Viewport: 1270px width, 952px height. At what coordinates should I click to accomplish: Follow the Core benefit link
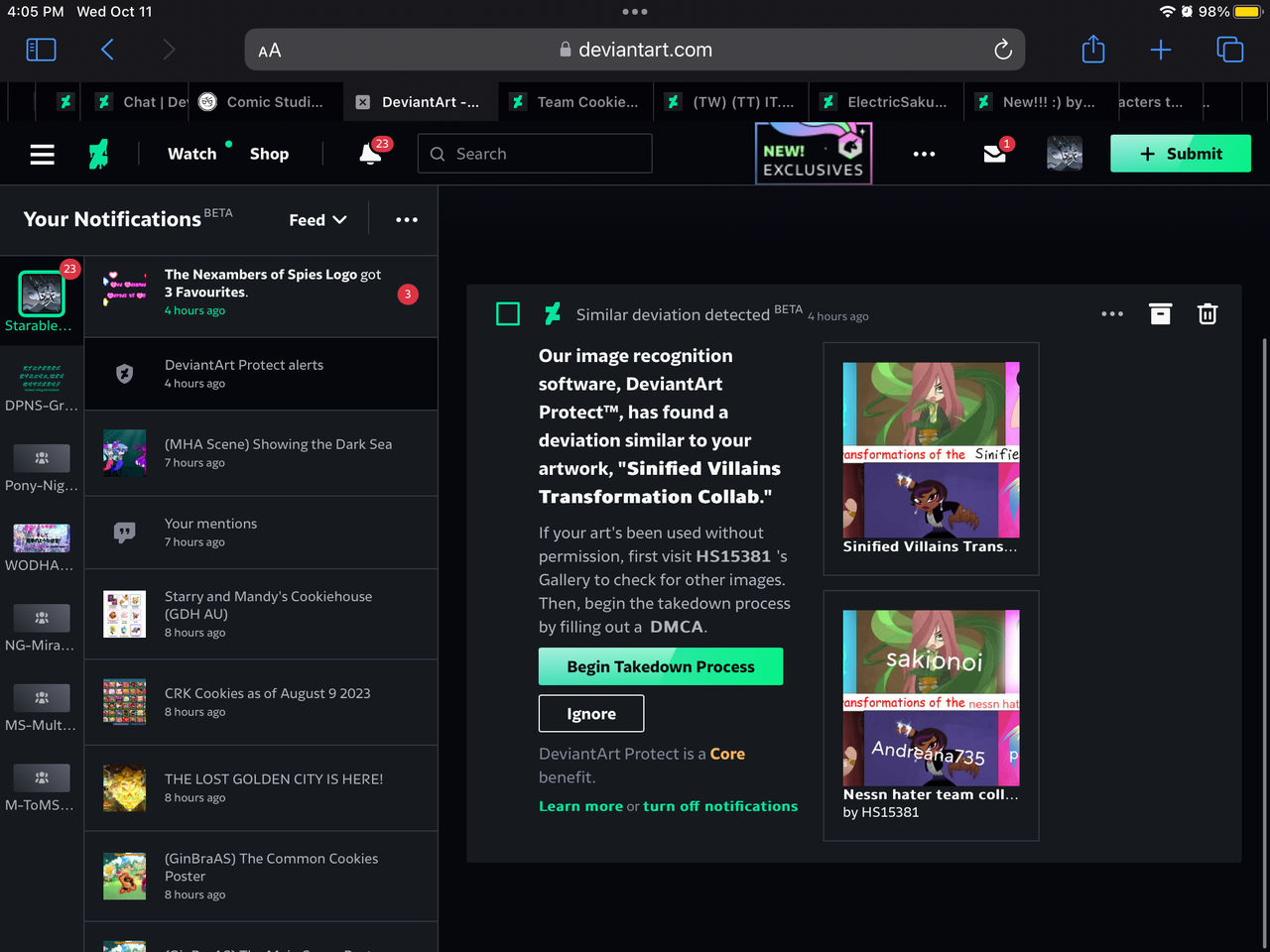(727, 754)
